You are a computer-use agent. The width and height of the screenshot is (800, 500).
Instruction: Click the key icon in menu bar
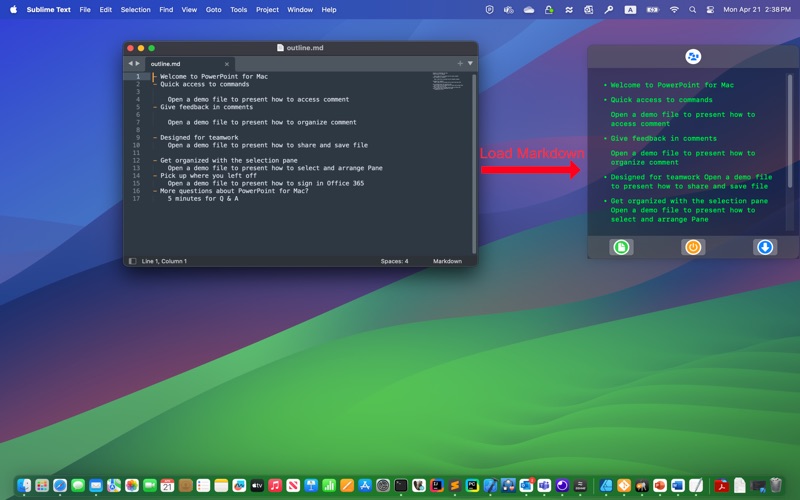tap(609, 10)
